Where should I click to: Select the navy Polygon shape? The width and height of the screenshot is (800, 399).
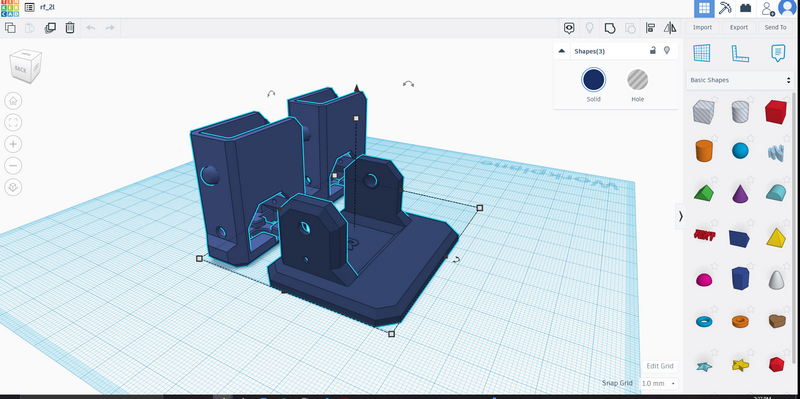click(740, 278)
